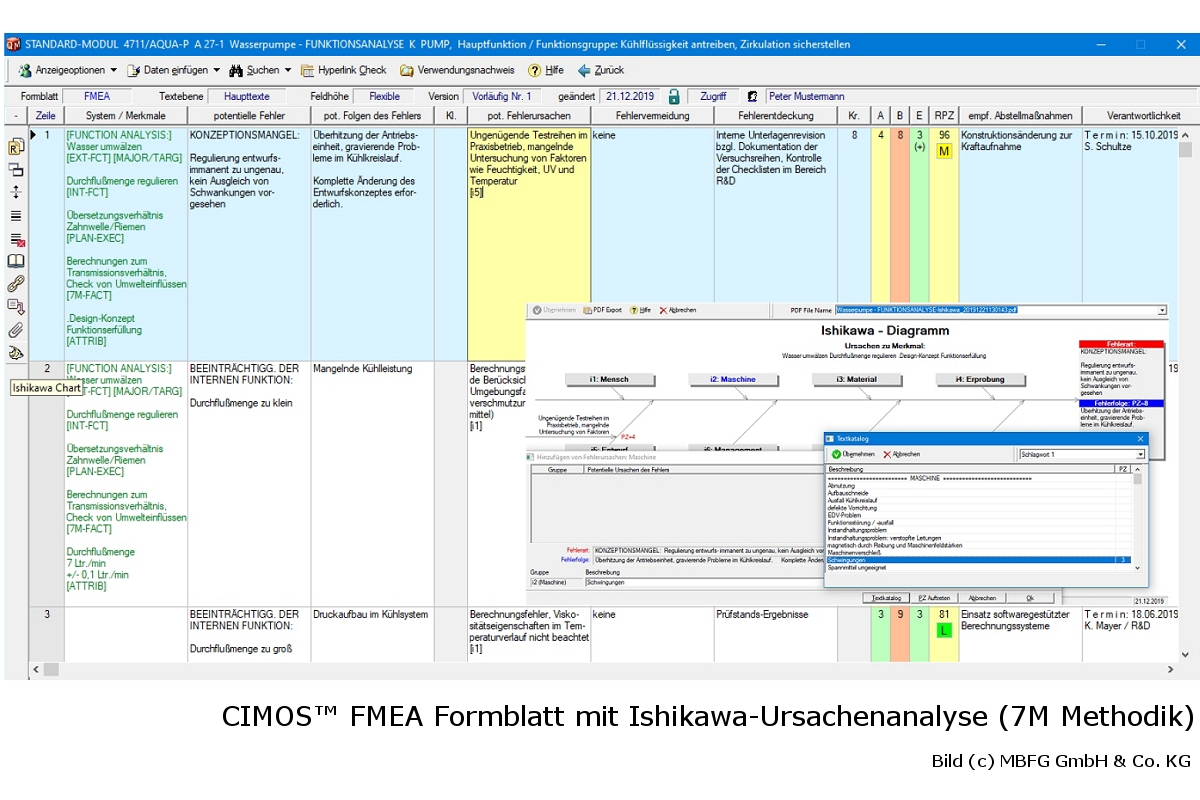Click the Flexible Feldhöhe field
This screenshot has height=800, width=1200.
(385, 97)
